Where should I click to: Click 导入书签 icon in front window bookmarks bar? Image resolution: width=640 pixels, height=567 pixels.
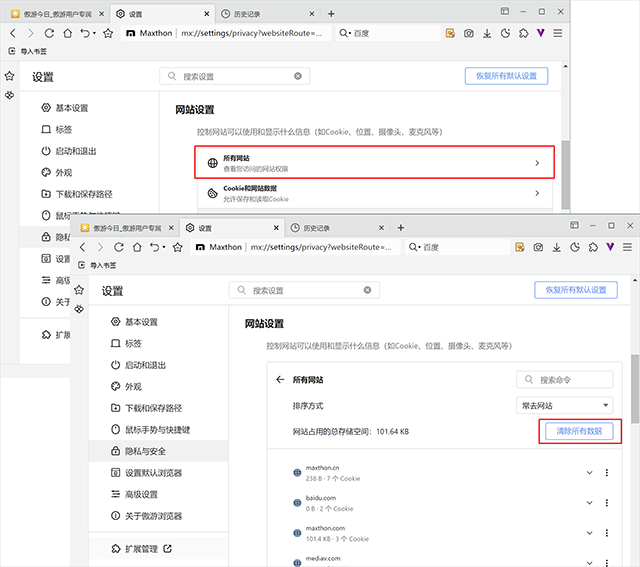click(82, 265)
